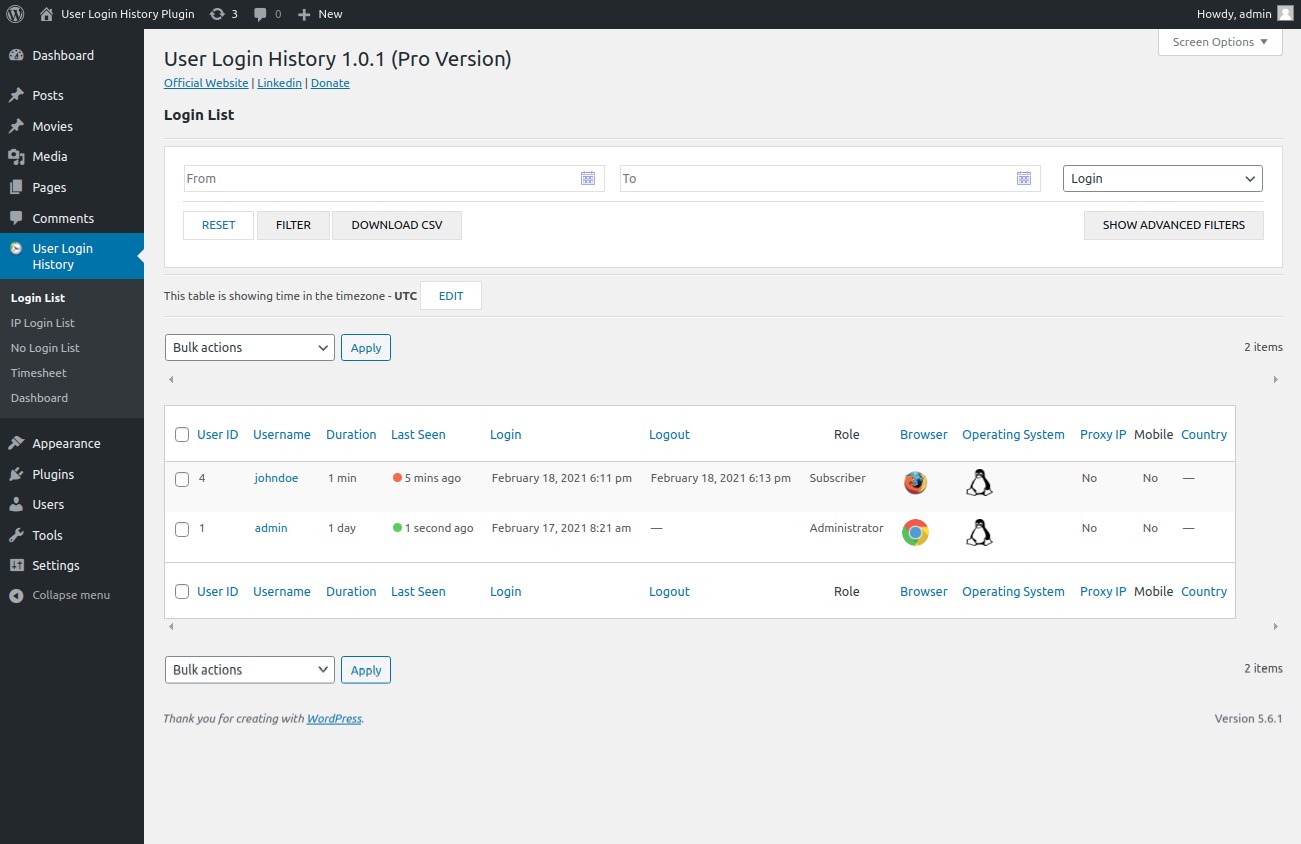This screenshot has height=844, width=1301.
Task: Click the FILTER button
Action: pyautogui.click(x=293, y=225)
